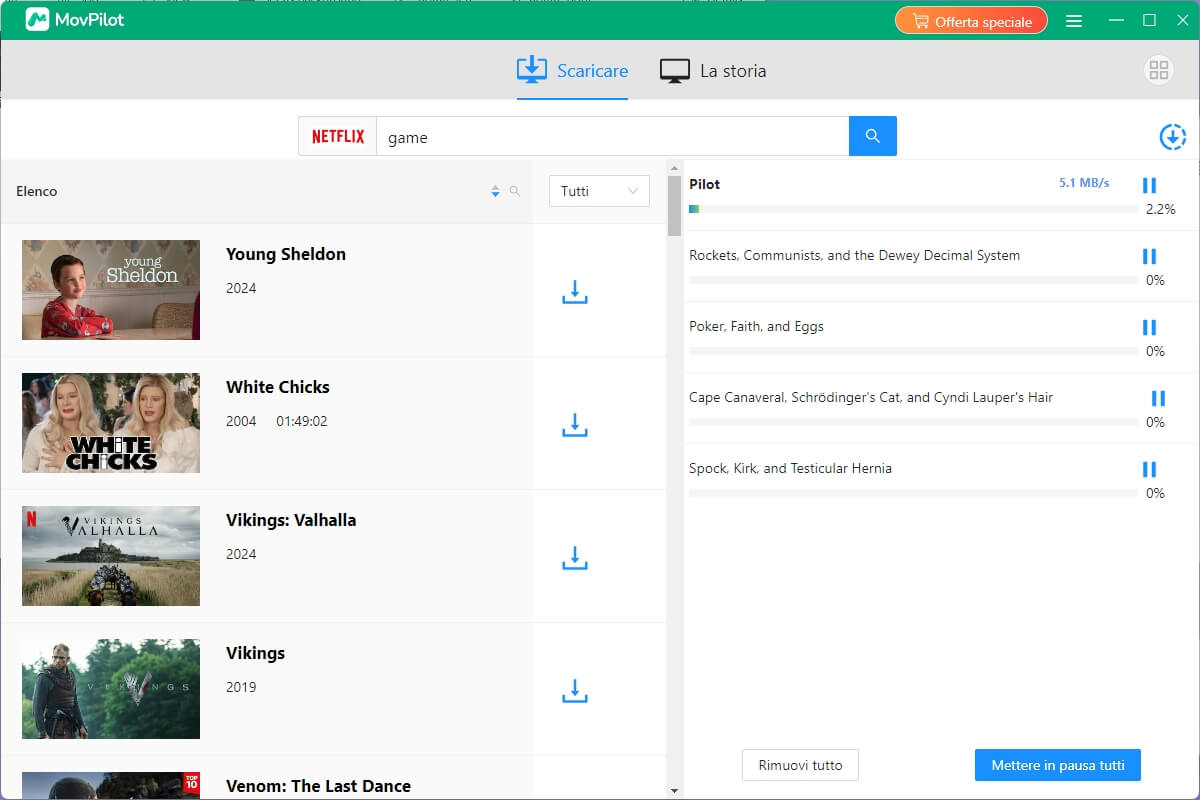Screen dimensions: 1200x800
Task: Click the Rimuovi tutto button
Action: [800, 765]
